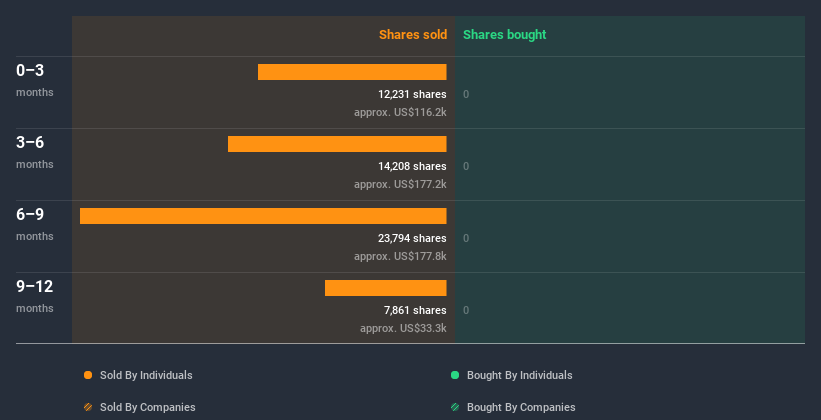The image size is (821, 420).
Task: Click the 9–12 period row label
Action: [x=35, y=286]
